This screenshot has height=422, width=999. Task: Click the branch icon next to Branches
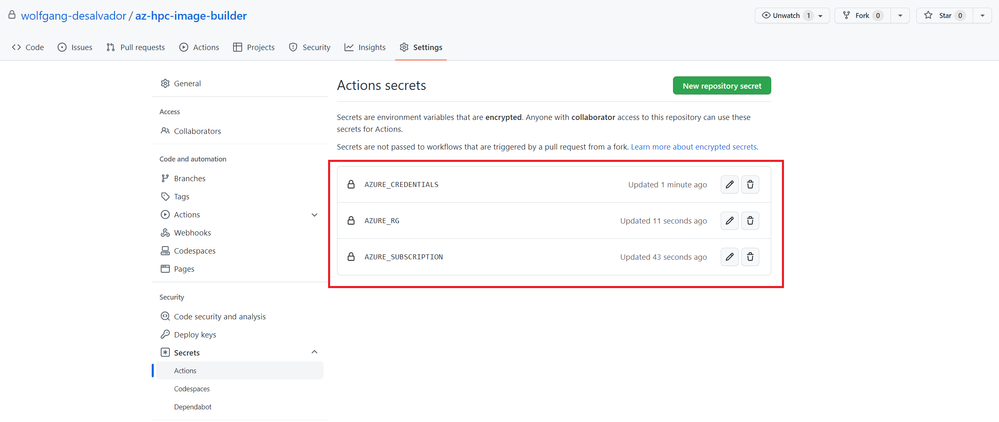pos(165,178)
